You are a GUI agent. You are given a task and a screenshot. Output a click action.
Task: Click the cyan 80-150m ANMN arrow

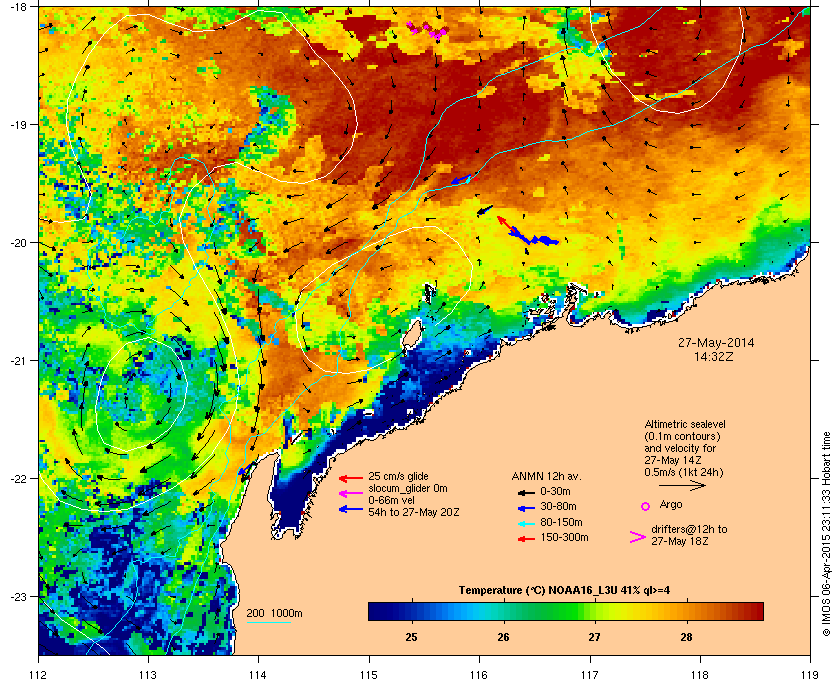[526, 524]
